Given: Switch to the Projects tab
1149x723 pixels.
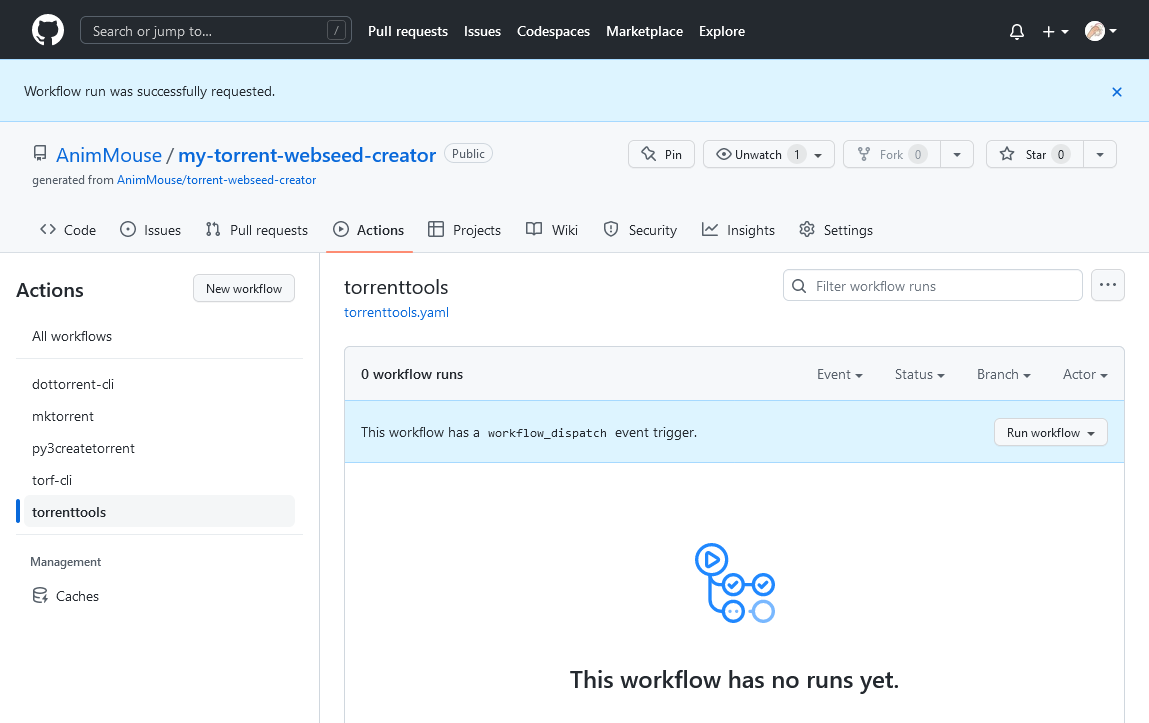Looking at the screenshot, I should 465,230.
